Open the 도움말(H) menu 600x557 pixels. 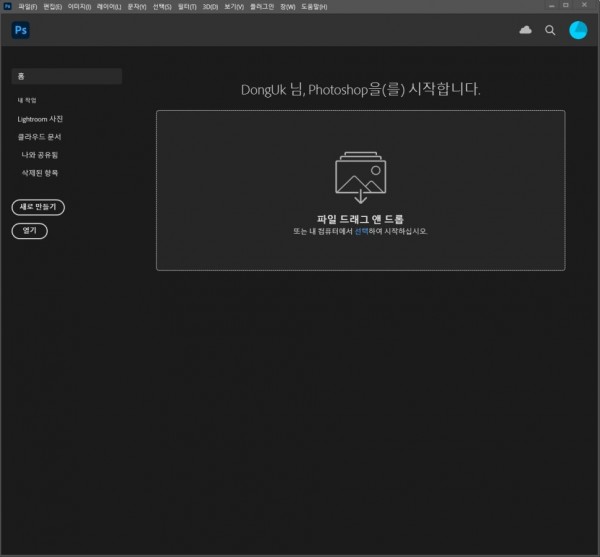click(314, 7)
